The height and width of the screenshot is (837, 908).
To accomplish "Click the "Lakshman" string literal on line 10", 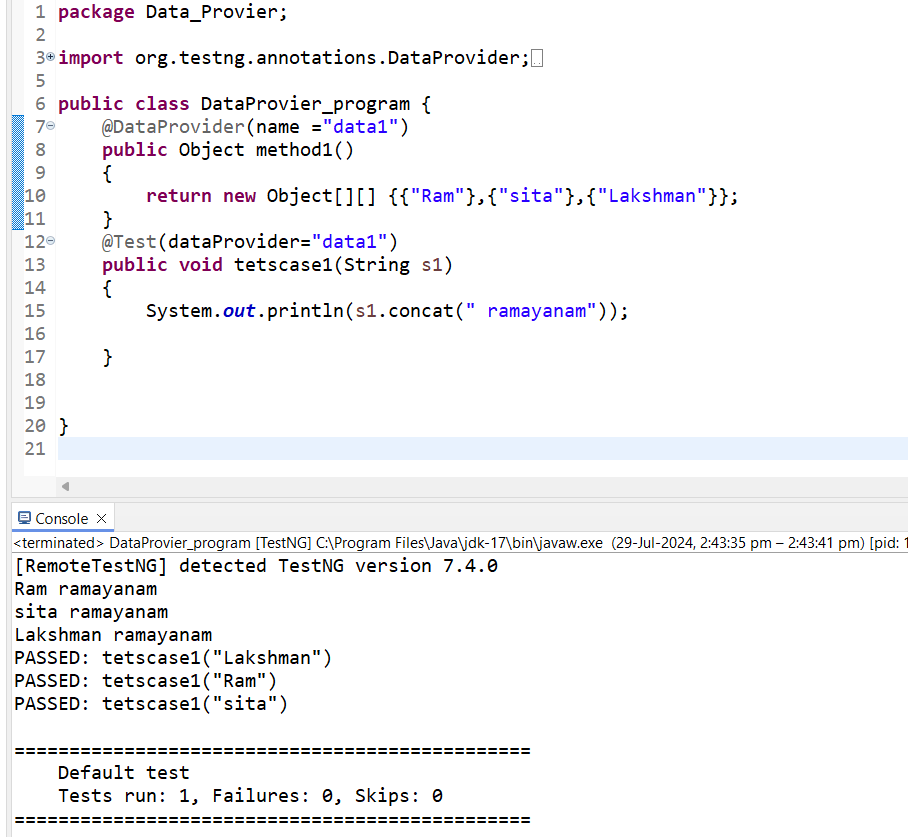I will (652, 196).
